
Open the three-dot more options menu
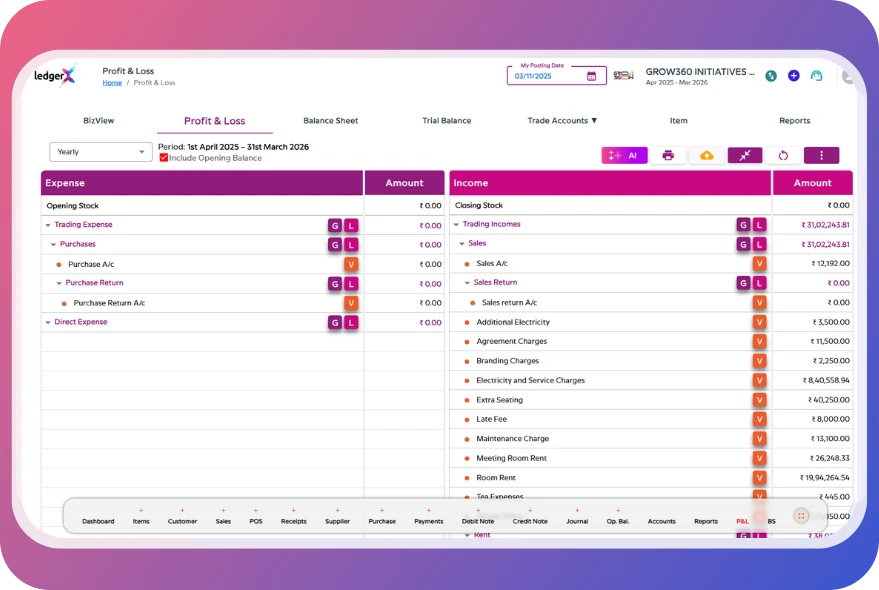pos(821,155)
